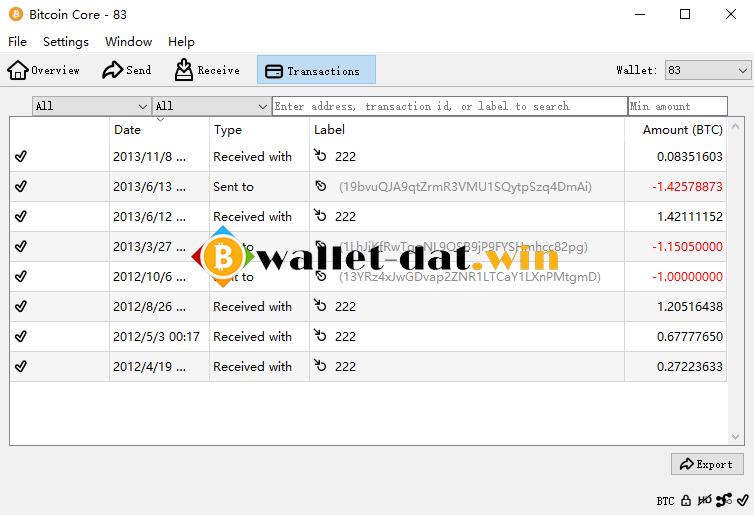
Task: Click confirmed checkmark icon of 2013/6/12 transaction
Action: point(21,216)
